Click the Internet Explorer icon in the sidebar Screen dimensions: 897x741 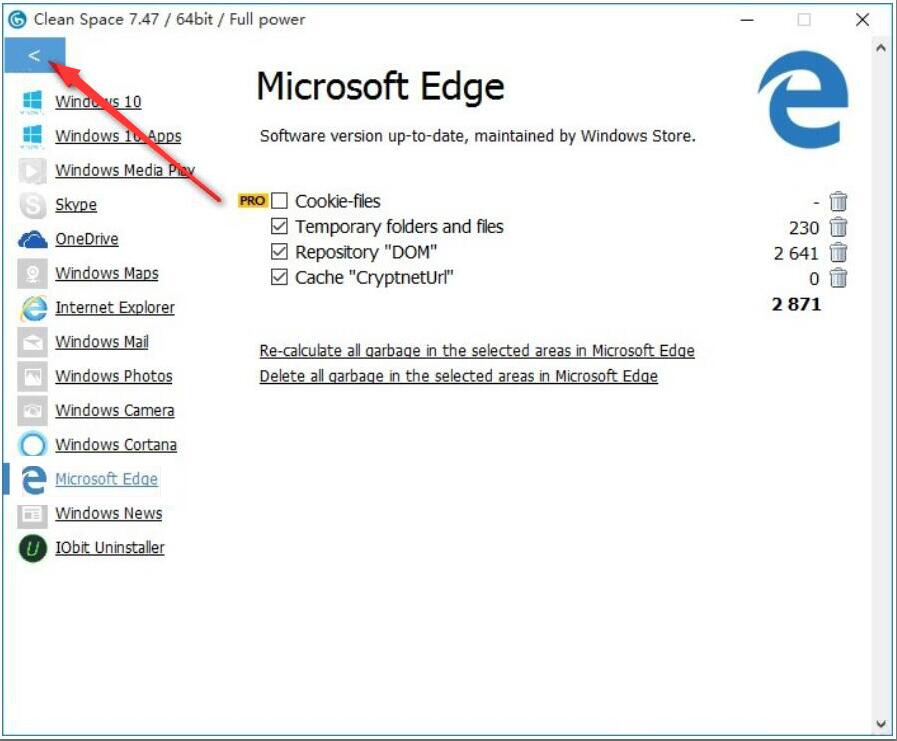[x=33, y=308]
